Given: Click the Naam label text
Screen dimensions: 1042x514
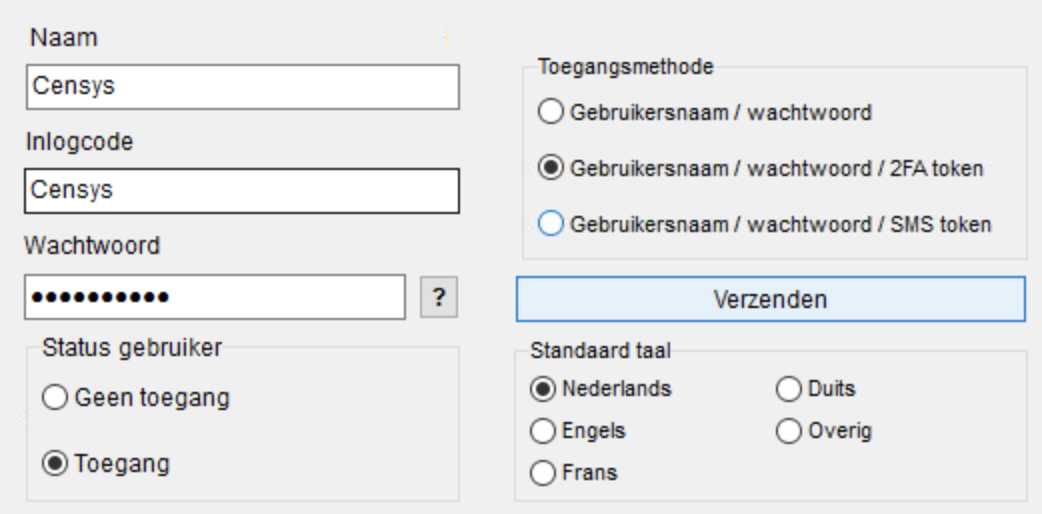Looking at the screenshot, I should point(64,38).
